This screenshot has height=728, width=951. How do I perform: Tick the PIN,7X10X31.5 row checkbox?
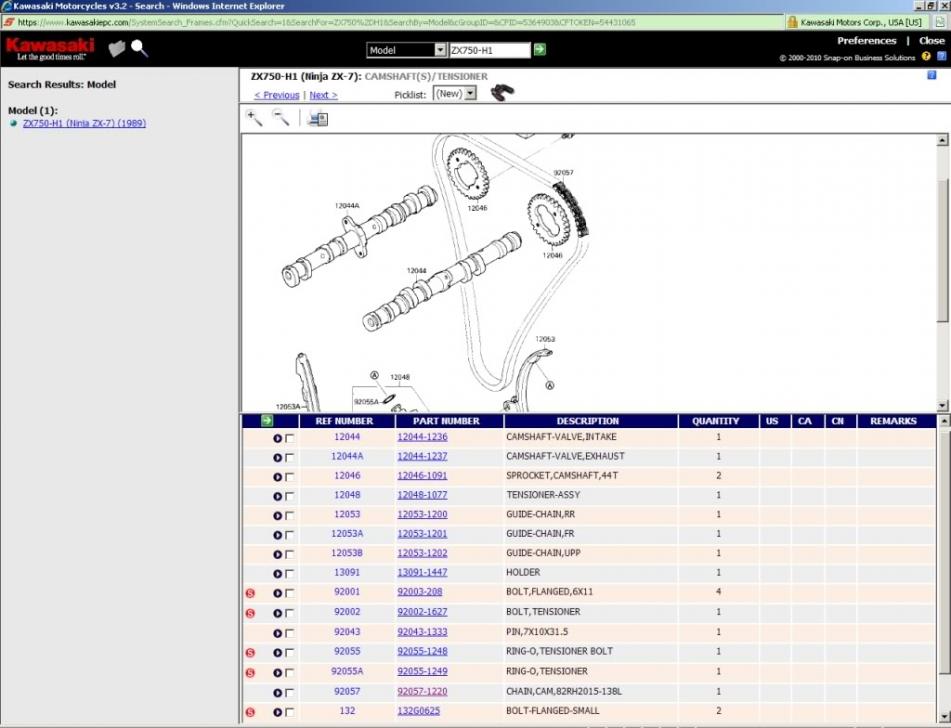(x=289, y=633)
